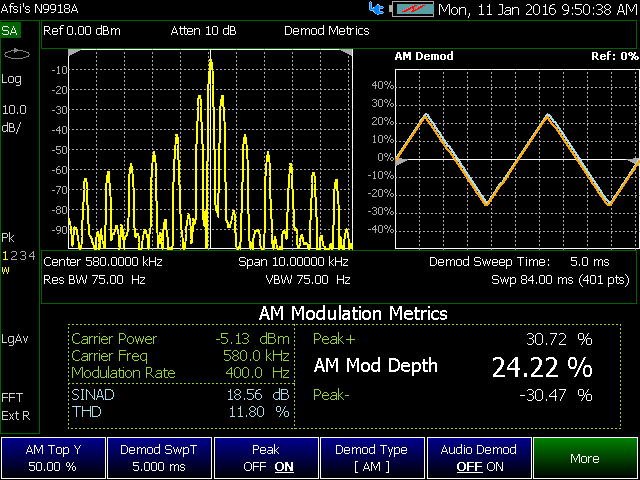This screenshot has height=480, width=640.
Task: Click the power plug charging icon
Action: pos(376,9)
